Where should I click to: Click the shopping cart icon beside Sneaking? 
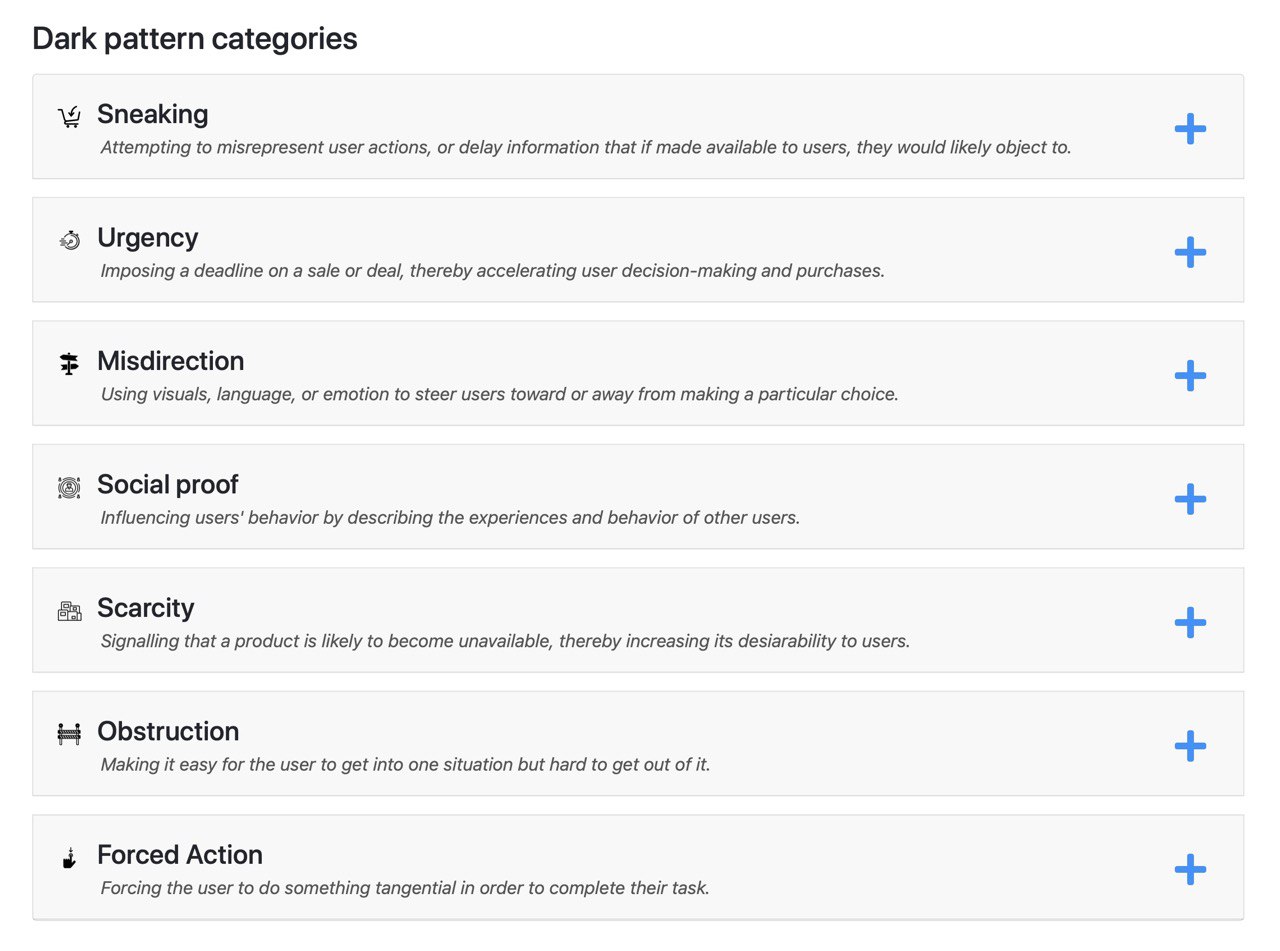(x=69, y=117)
